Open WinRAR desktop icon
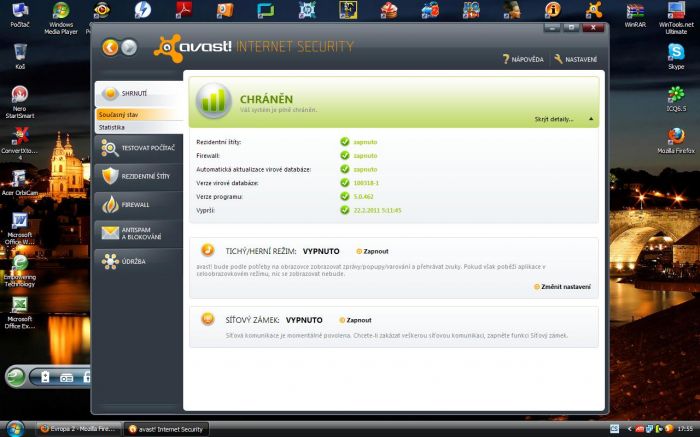Image resolution: width=700 pixels, height=437 pixels. click(x=635, y=16)
